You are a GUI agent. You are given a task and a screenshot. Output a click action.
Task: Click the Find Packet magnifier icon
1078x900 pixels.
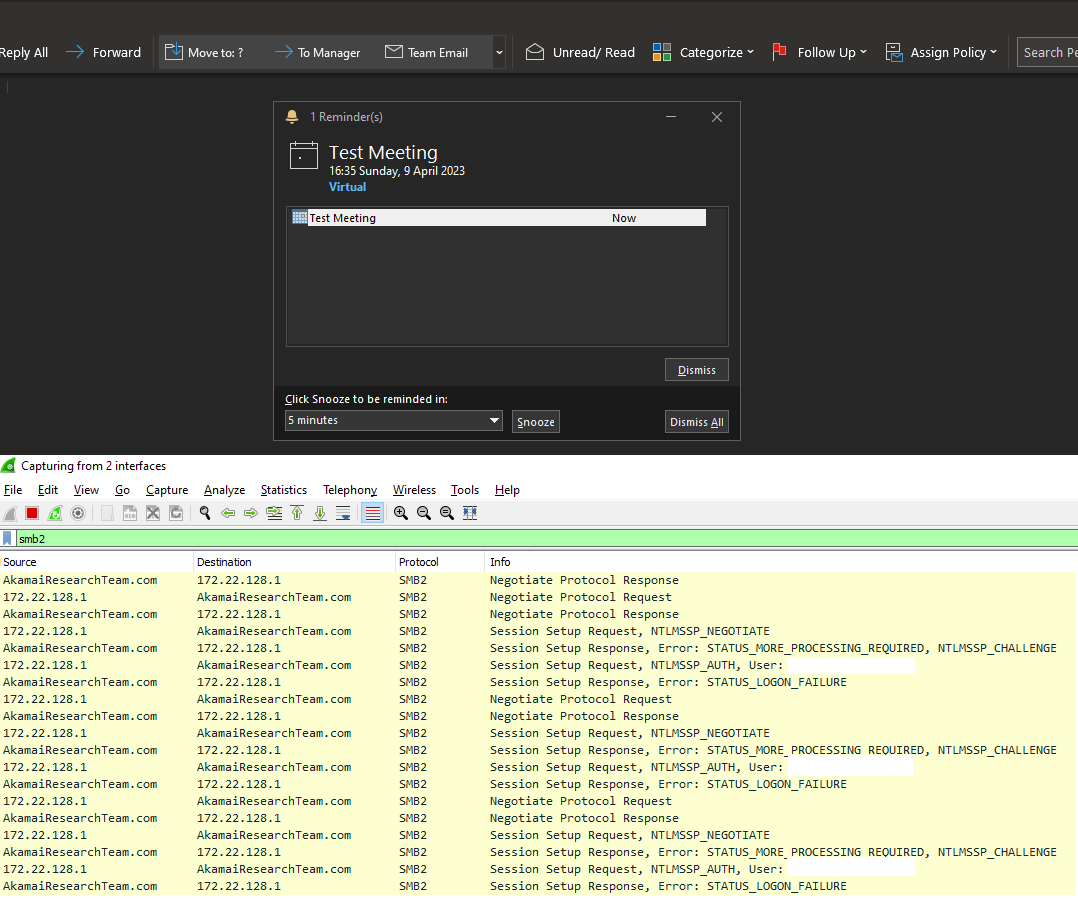[x=205, y=513]
